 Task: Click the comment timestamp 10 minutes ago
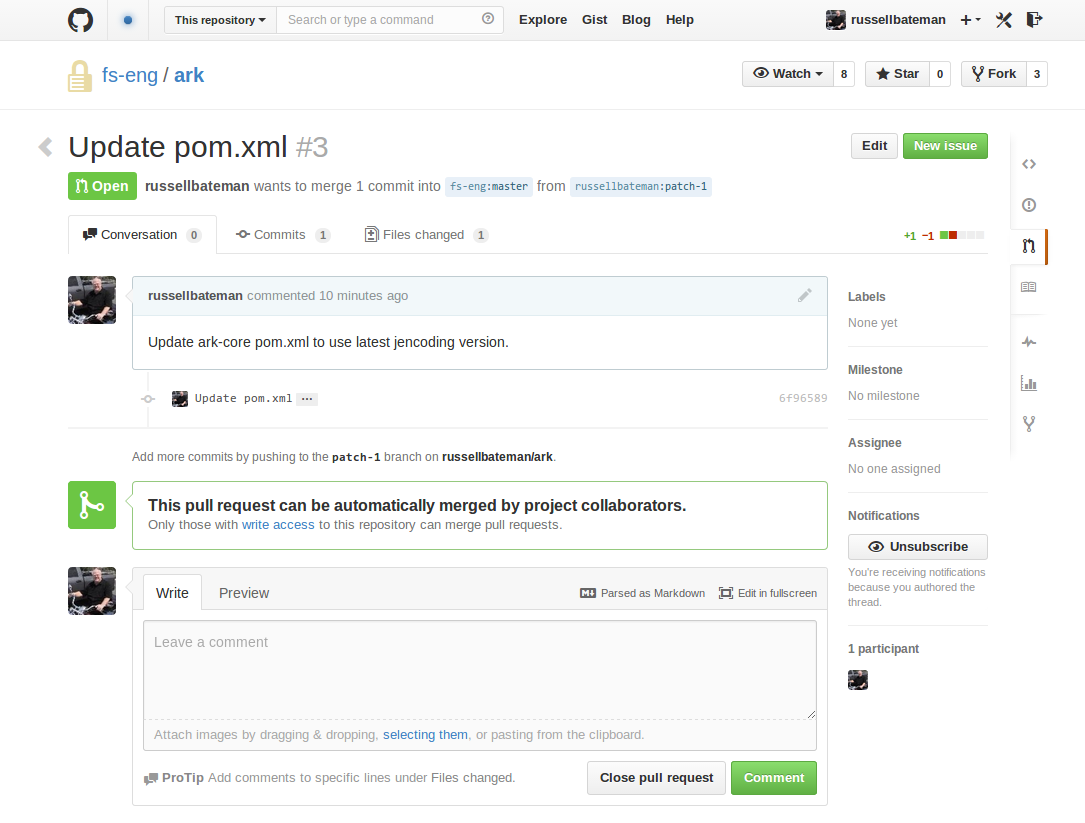pyautogui.click(x=363, y=296)
